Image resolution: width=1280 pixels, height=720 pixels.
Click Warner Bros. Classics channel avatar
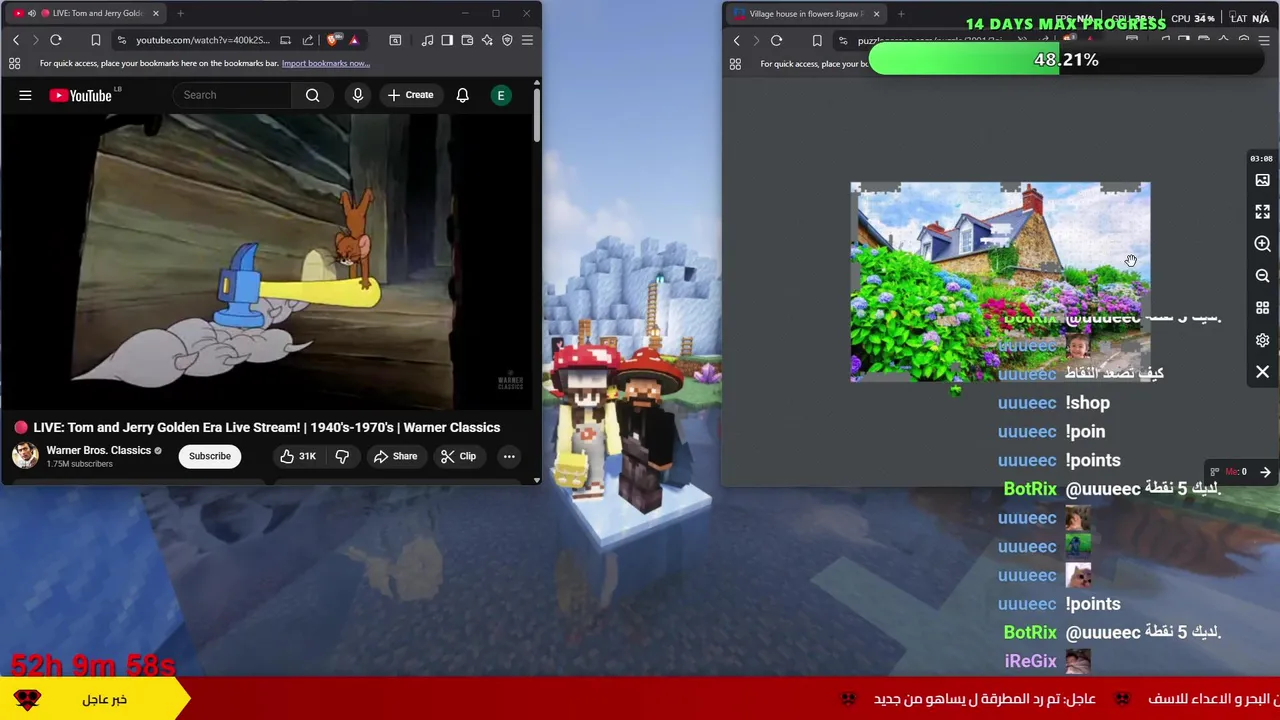point(25,456)
